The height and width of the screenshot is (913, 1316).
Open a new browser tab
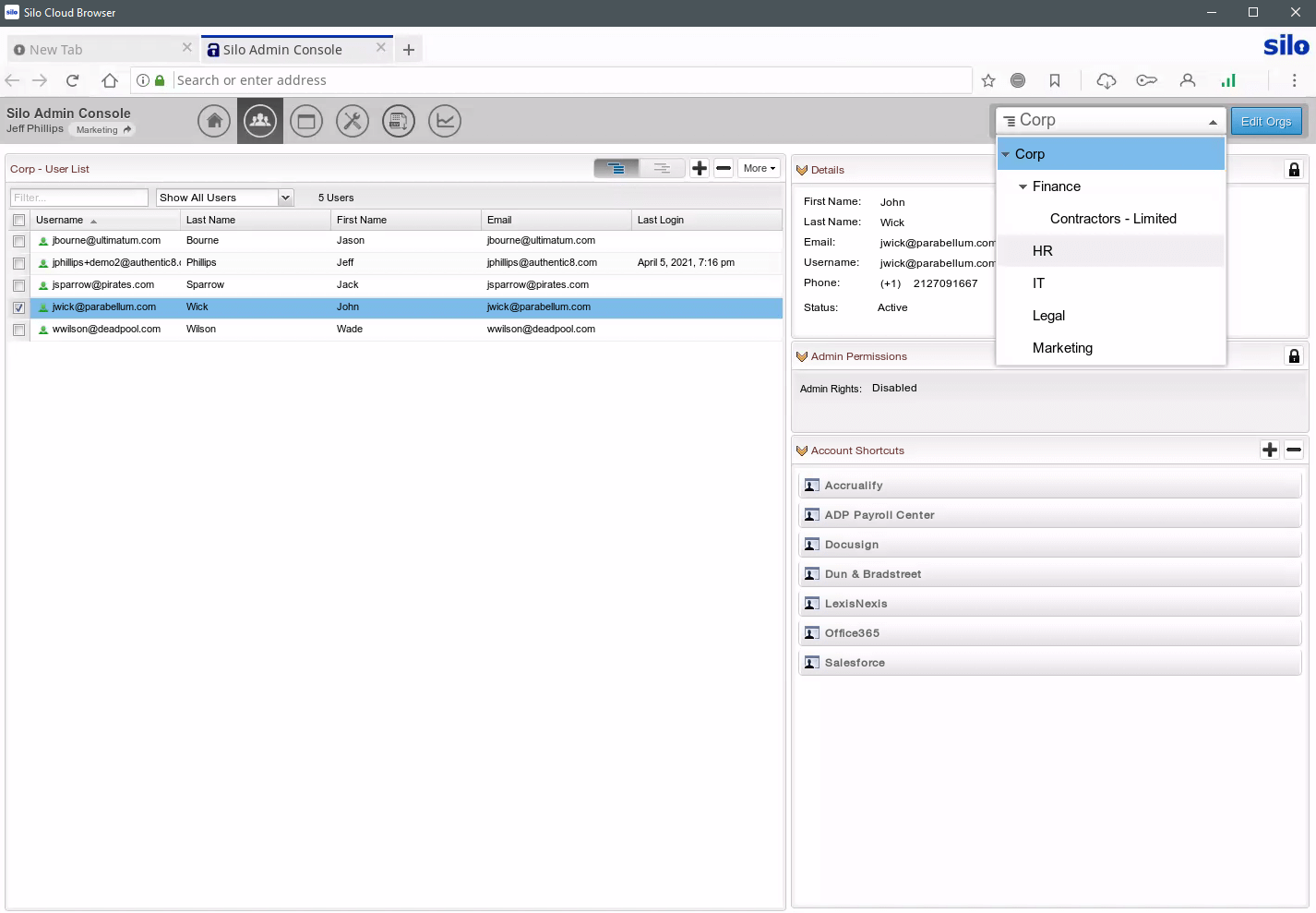pyautogui.click(x=409, y=50)
